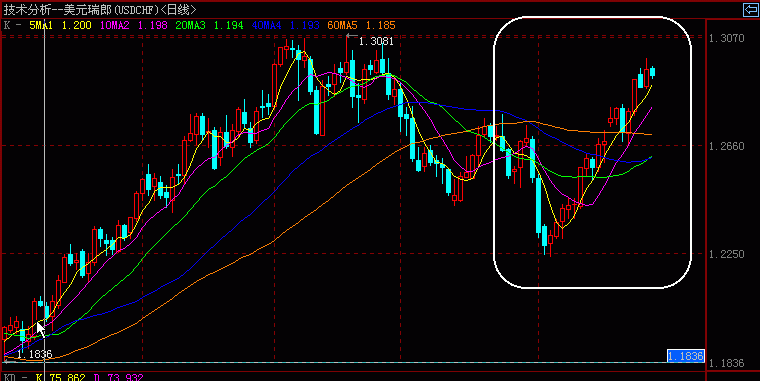The width and height of the screenshot is (760, 381).
Task: Click the high price marker 1.3081
Action: (376, 42)
